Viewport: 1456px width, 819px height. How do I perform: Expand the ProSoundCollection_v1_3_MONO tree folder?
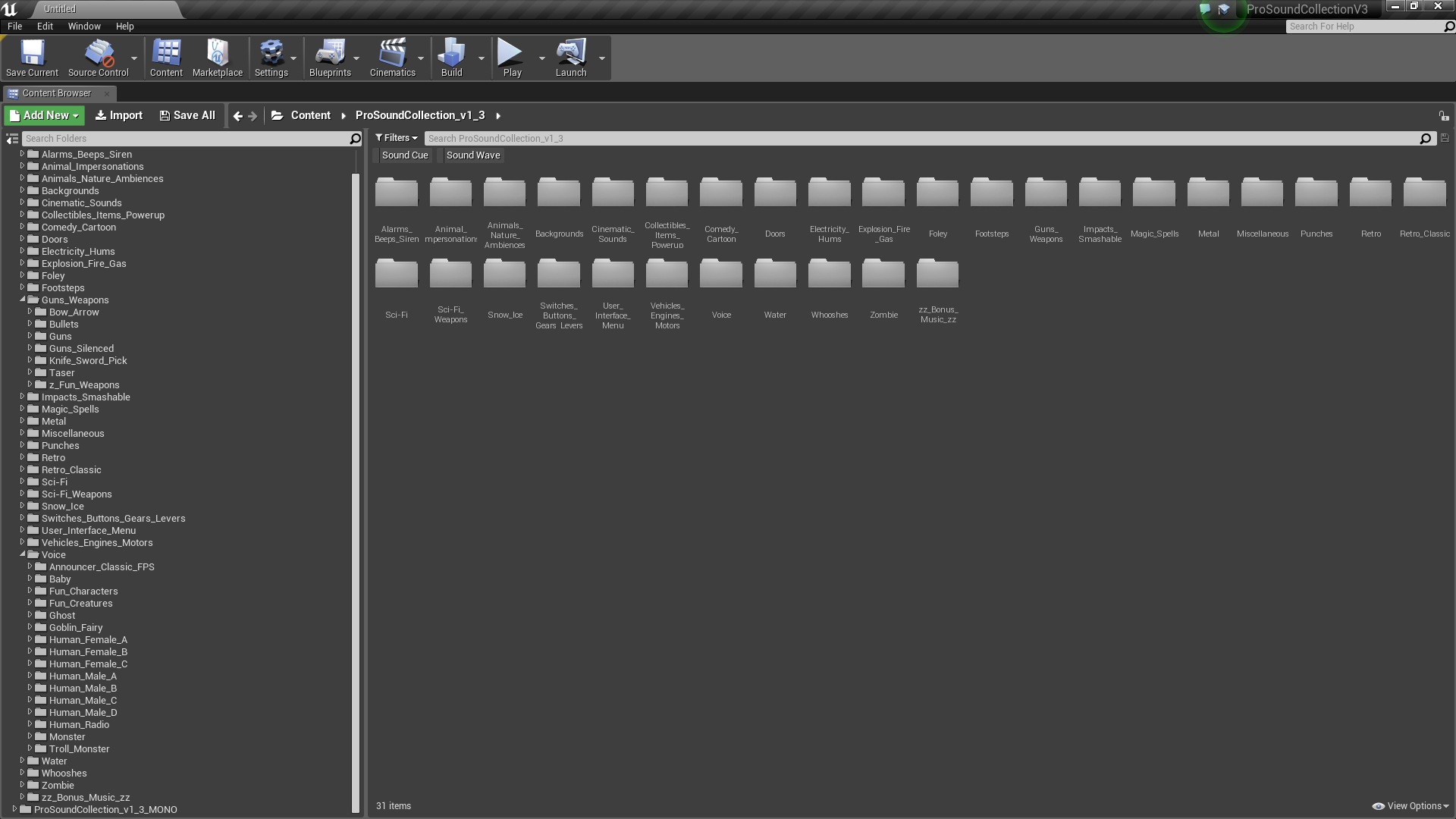pos(15,809)
